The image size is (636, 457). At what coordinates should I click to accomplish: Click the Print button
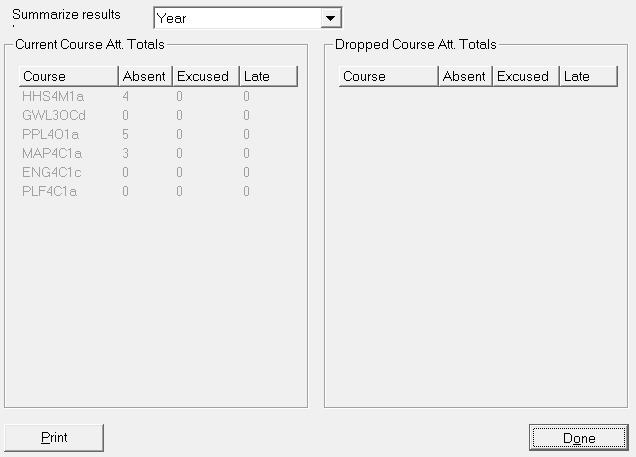point(54,438)
